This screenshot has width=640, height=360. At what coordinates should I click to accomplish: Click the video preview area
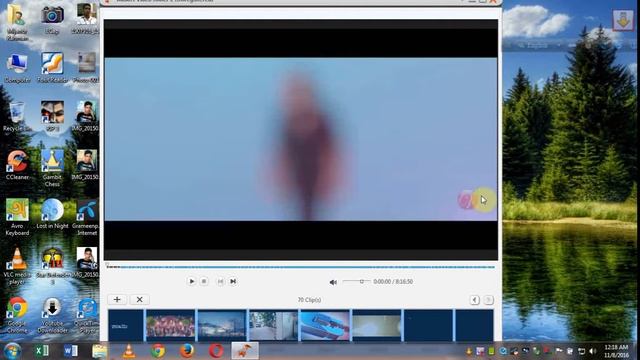click(x=301, y=139)
